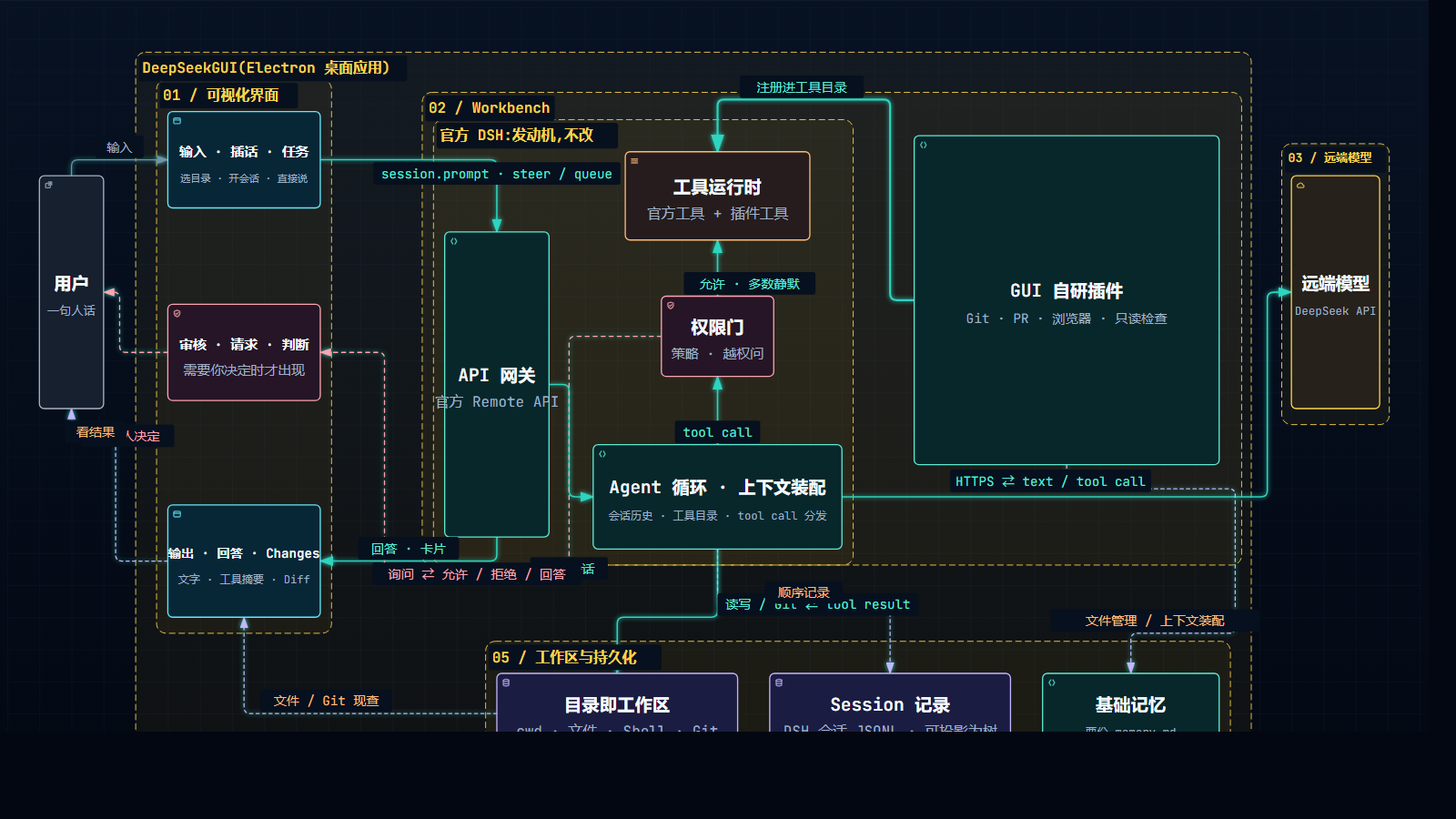Click the 选目录 · 开会话 · 直接说 subtitle
This screenshot has width=1456, height=819.
tap(244, 178)
